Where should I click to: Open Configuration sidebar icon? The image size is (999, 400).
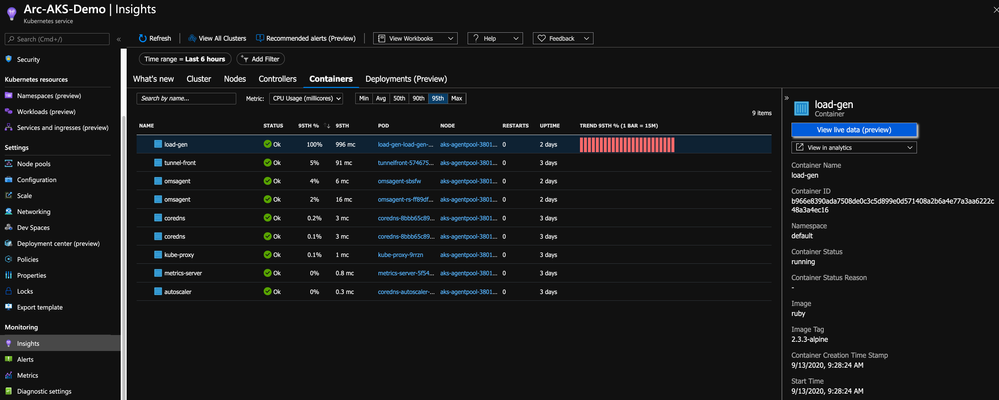point(9,180)
